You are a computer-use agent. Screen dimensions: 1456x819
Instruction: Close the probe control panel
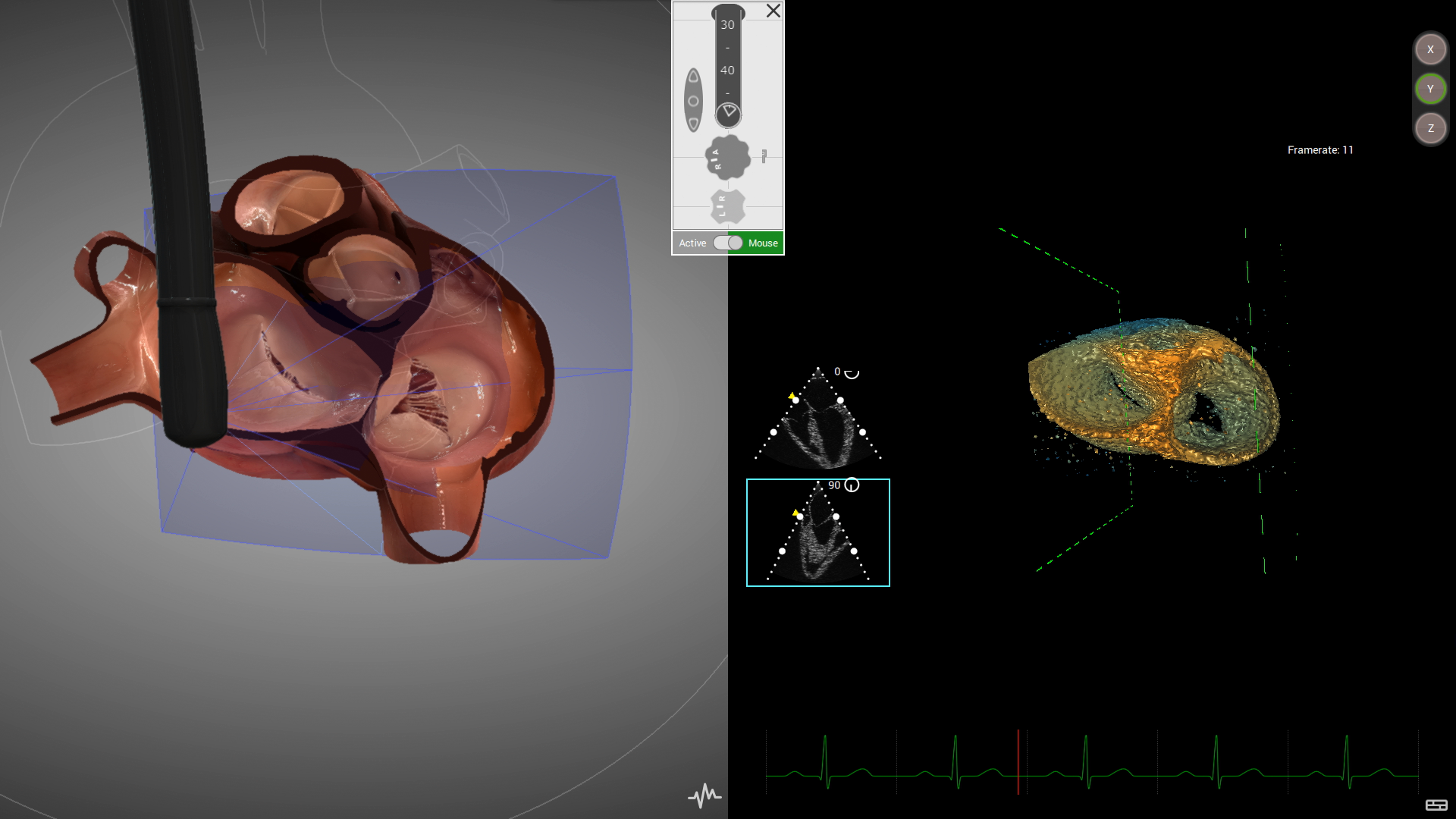[773, 11]
